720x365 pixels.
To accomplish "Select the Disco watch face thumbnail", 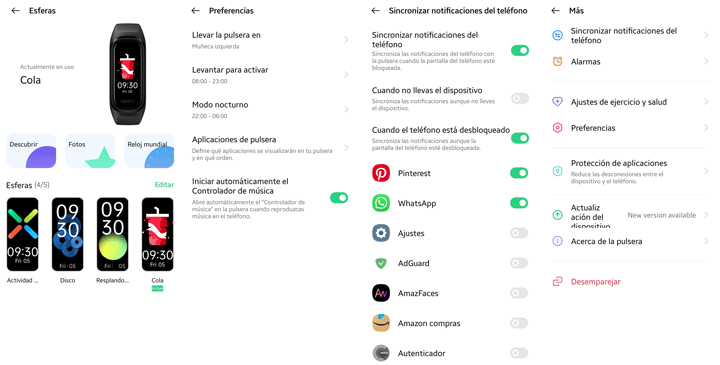I will (x=68, y=234).
